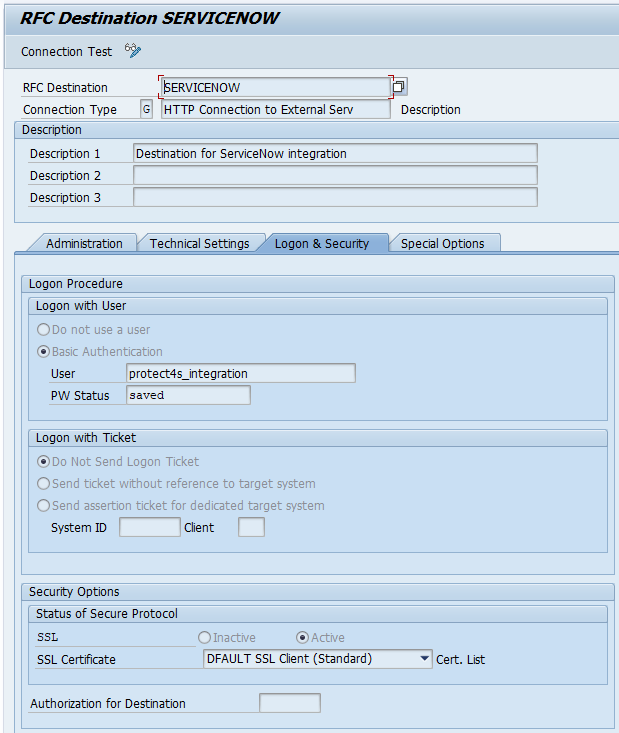Open the SSL Certificate dropdown
The image size is (619, 733).
click(425, 659)
